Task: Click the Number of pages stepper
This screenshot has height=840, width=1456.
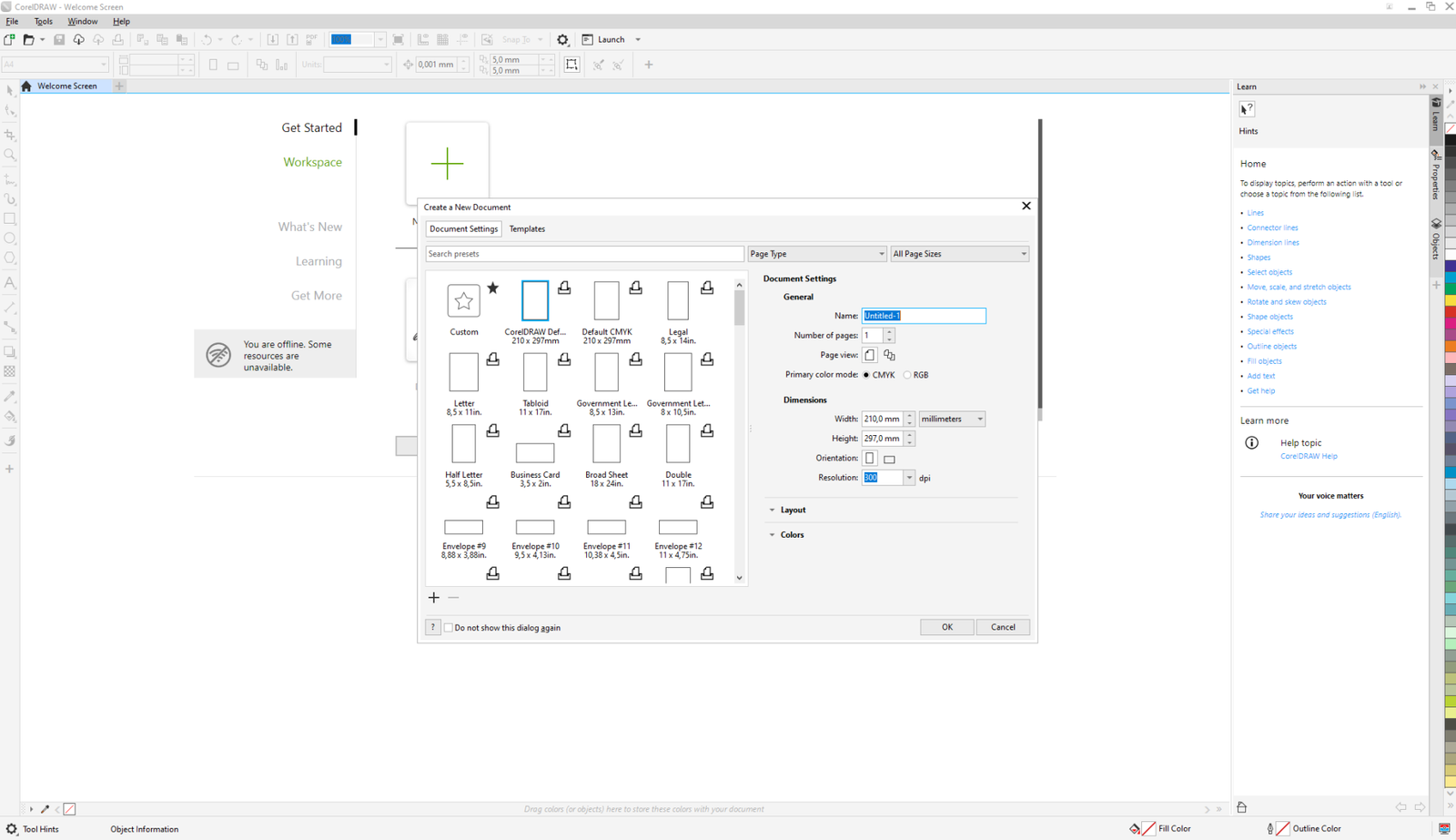Action: point(889,336)
